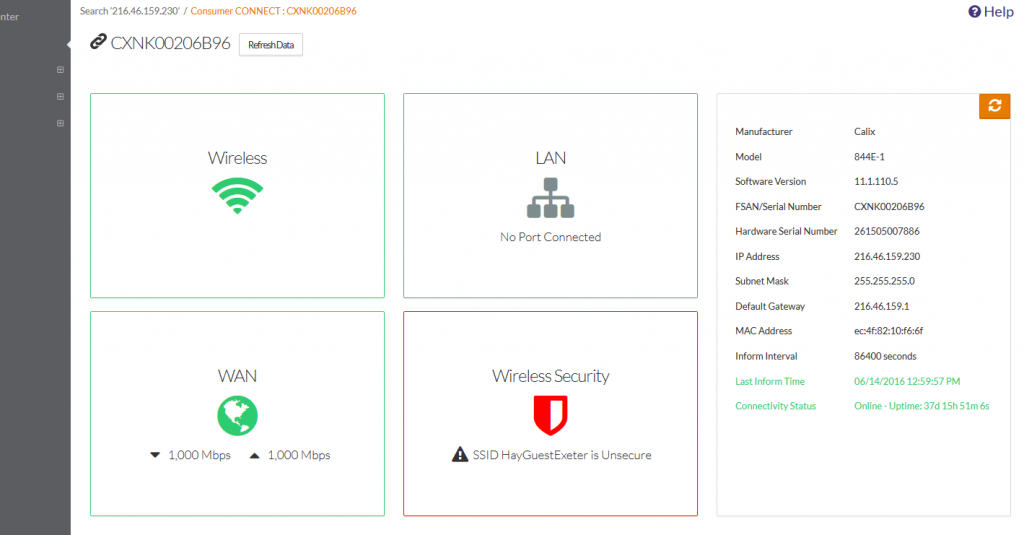The height and width of the screenshot is (535, 1024).
Task: Click the 'No Port Connected' LAN status
Action: (550, 237)
